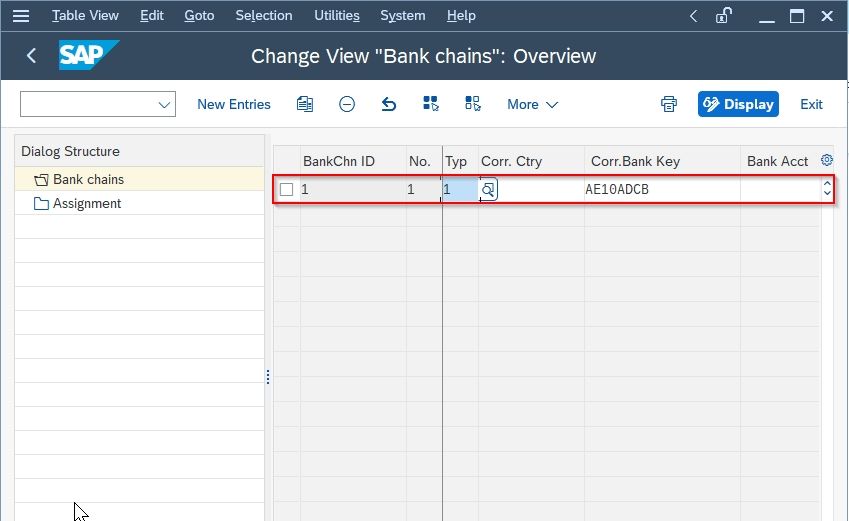The height and width of the screenshot is (521, 849).
Task: Select Assignment in Dialog Structure
Action: tap(87, 204)
